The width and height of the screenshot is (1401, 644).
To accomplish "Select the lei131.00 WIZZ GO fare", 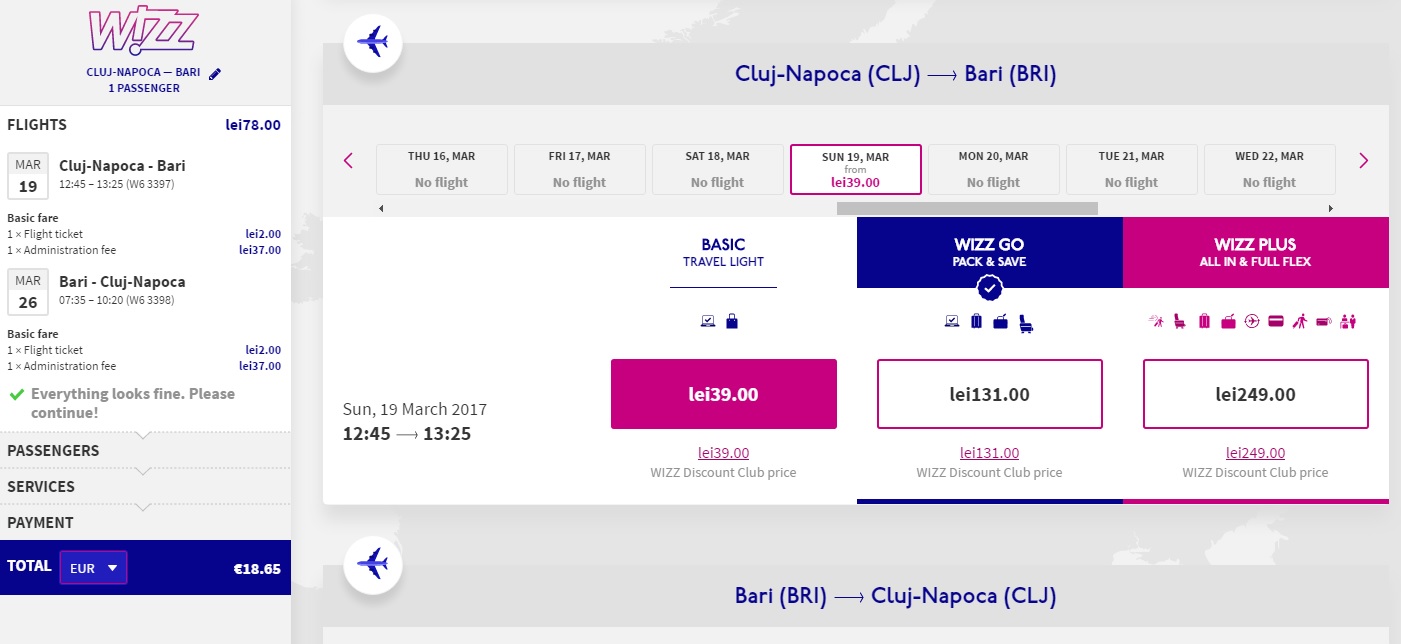I will tap(989, 394).
